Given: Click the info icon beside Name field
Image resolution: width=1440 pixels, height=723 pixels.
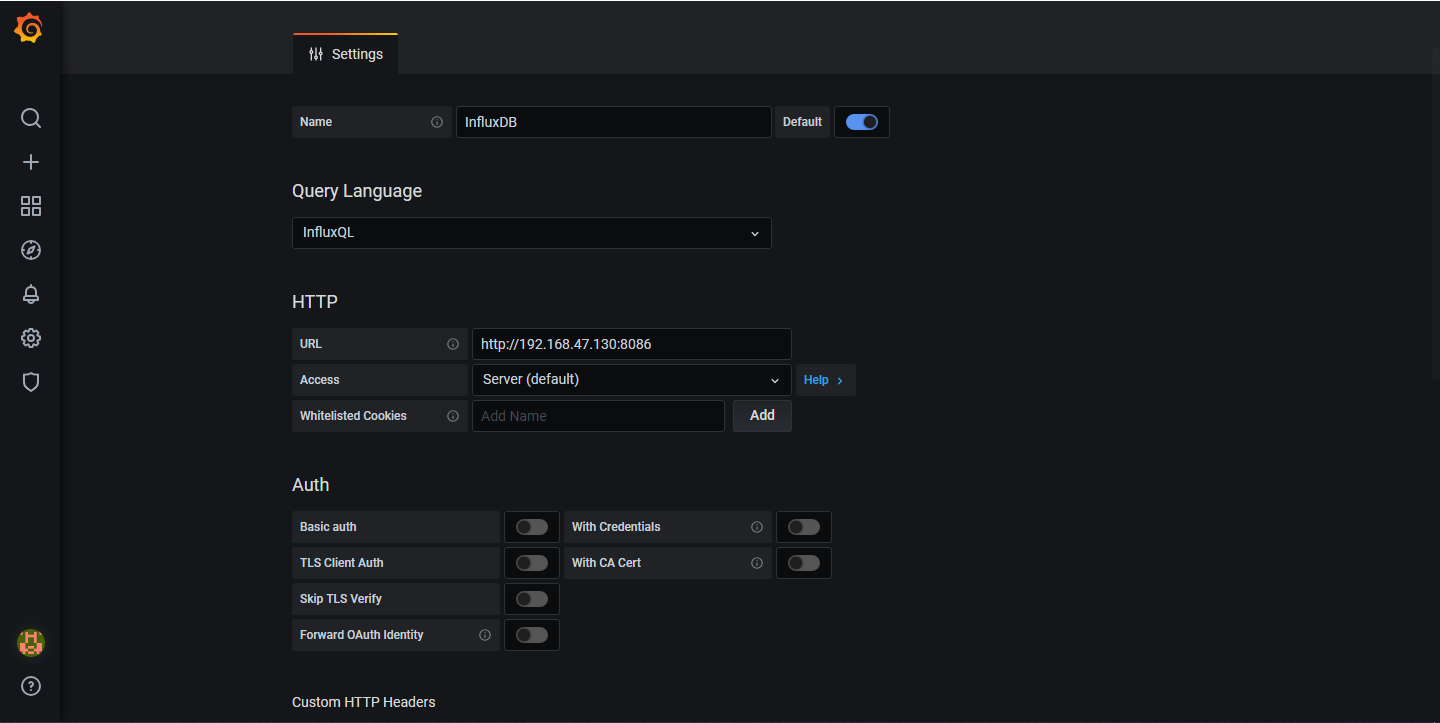Looking at the screenshot, I should [437, 121].
